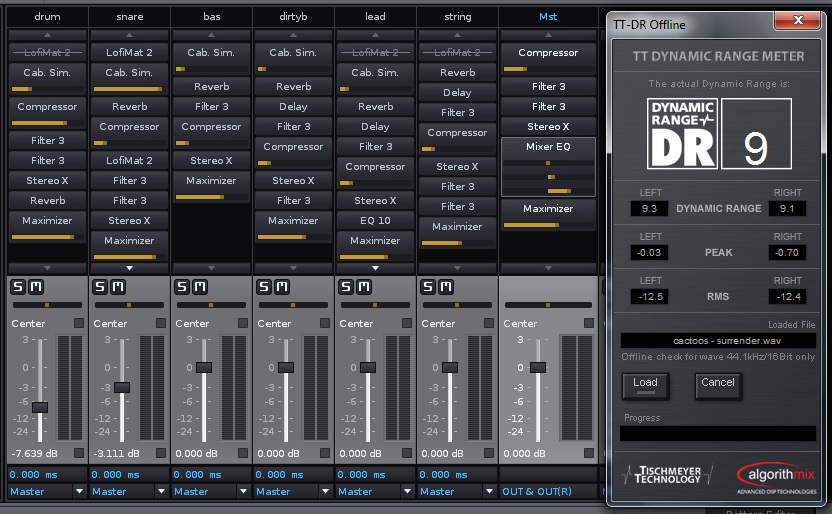Open Mixer EQ effect on Mst channel

click(548, 146)
